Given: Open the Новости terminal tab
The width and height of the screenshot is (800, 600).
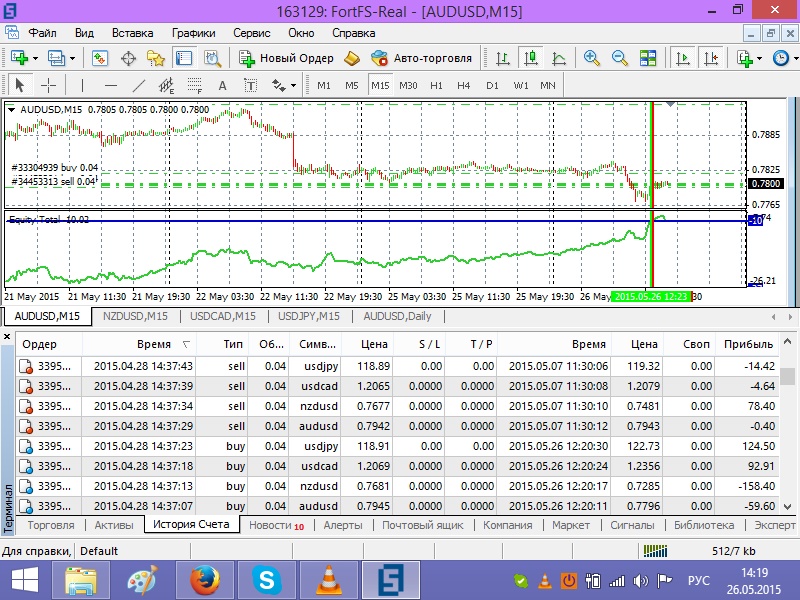Looking at the screenshot, I should [x=276, y=525].
